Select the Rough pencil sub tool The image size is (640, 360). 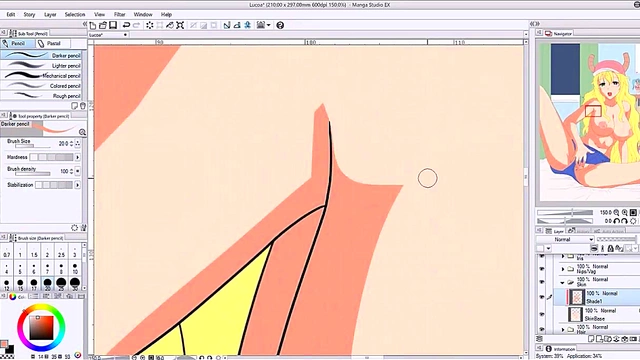[41, 96]
